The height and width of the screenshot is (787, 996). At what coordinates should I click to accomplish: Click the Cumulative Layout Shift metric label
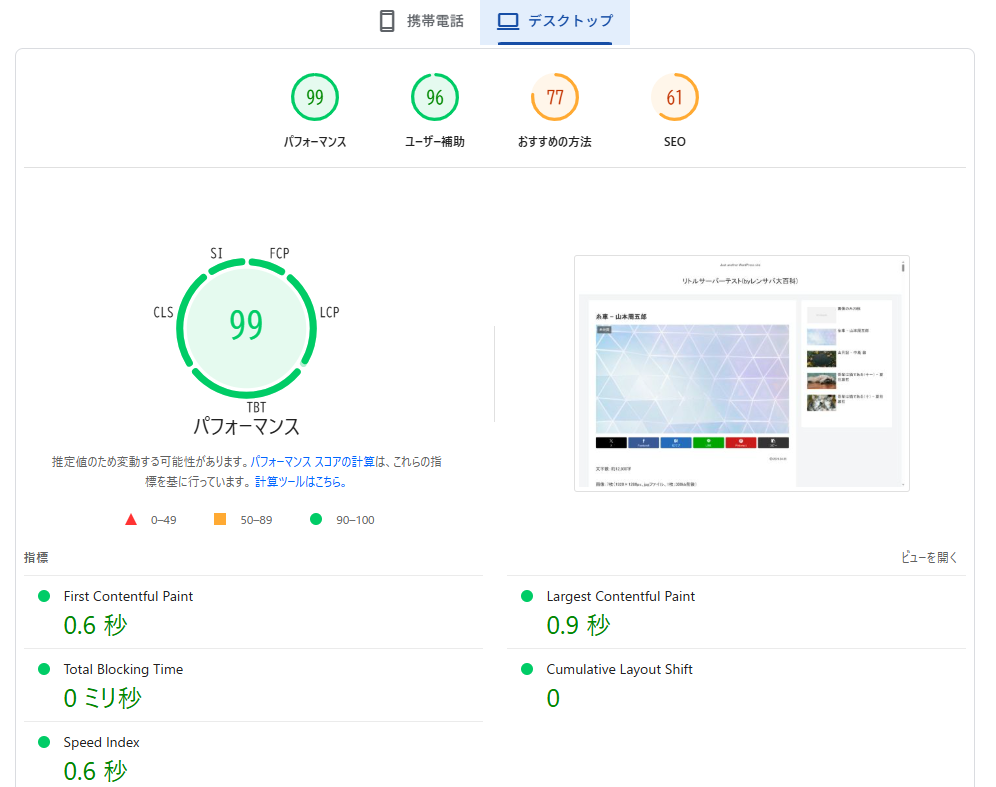tap(619, 669)
